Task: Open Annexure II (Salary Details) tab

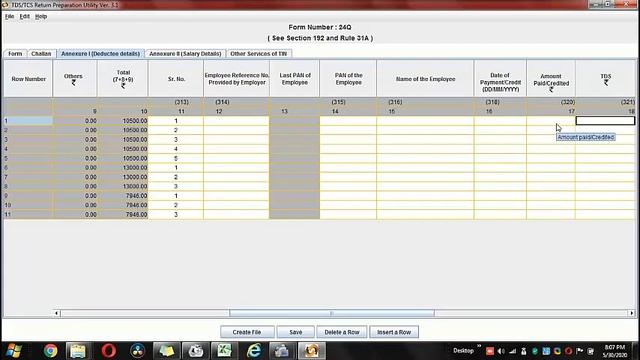Action: (x=185, y=53)
